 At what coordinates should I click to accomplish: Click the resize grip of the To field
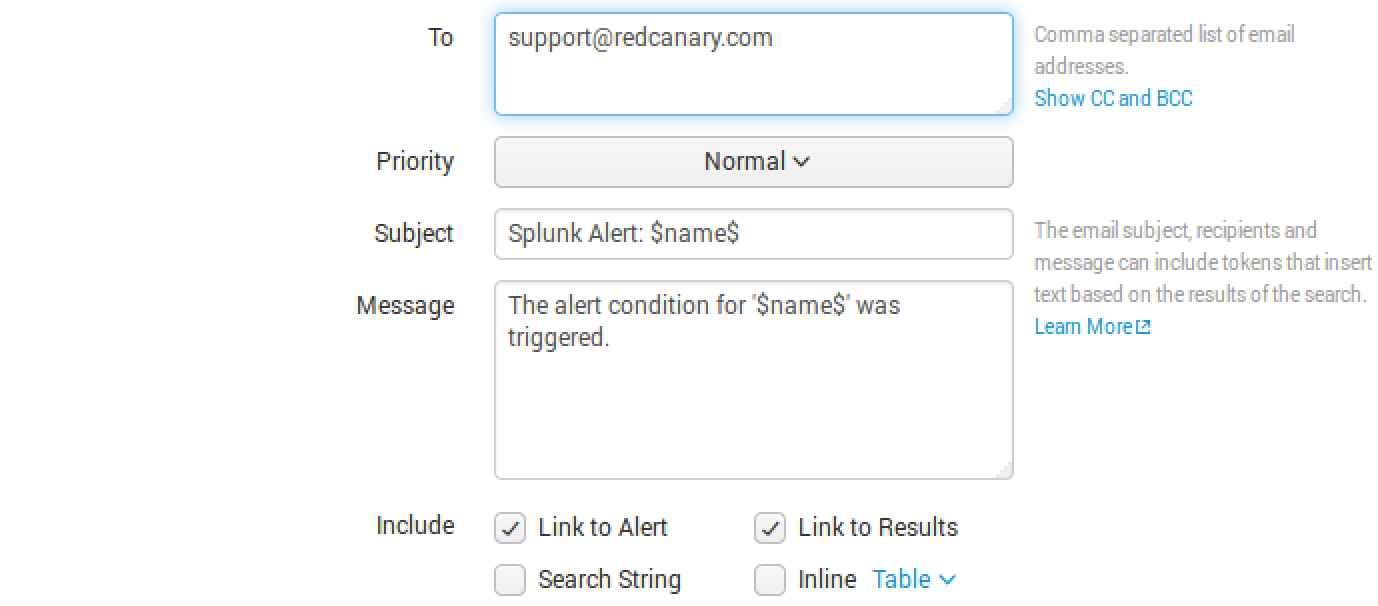pos(1004,107)
